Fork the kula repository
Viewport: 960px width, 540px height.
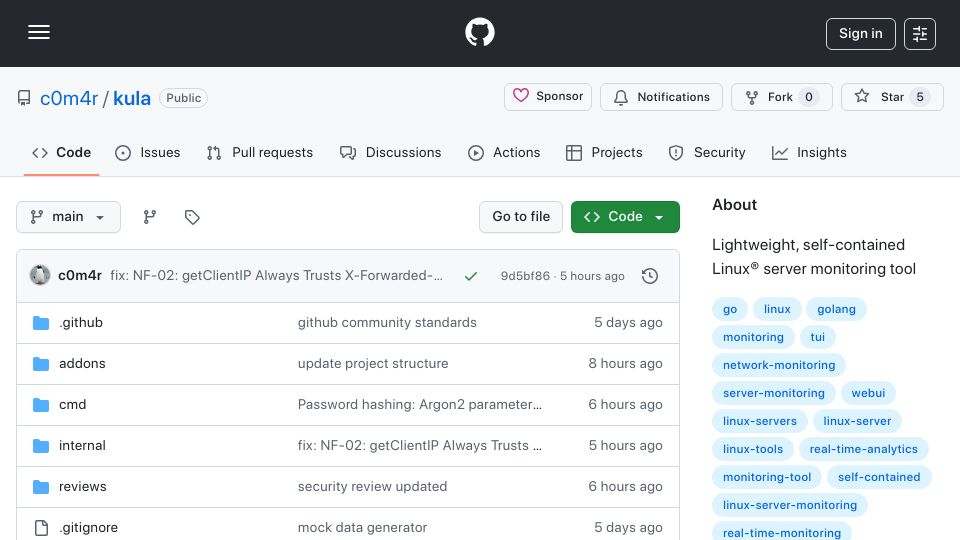(x=782, y=97)
